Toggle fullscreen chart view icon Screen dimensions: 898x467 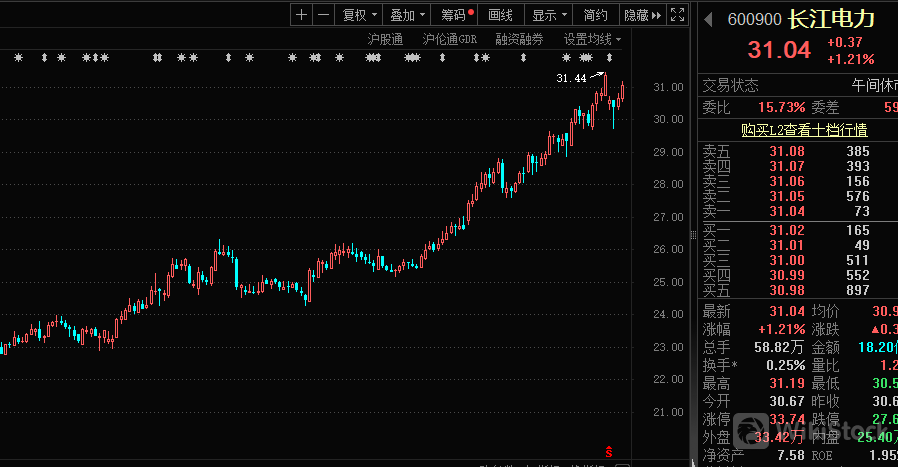678,15
